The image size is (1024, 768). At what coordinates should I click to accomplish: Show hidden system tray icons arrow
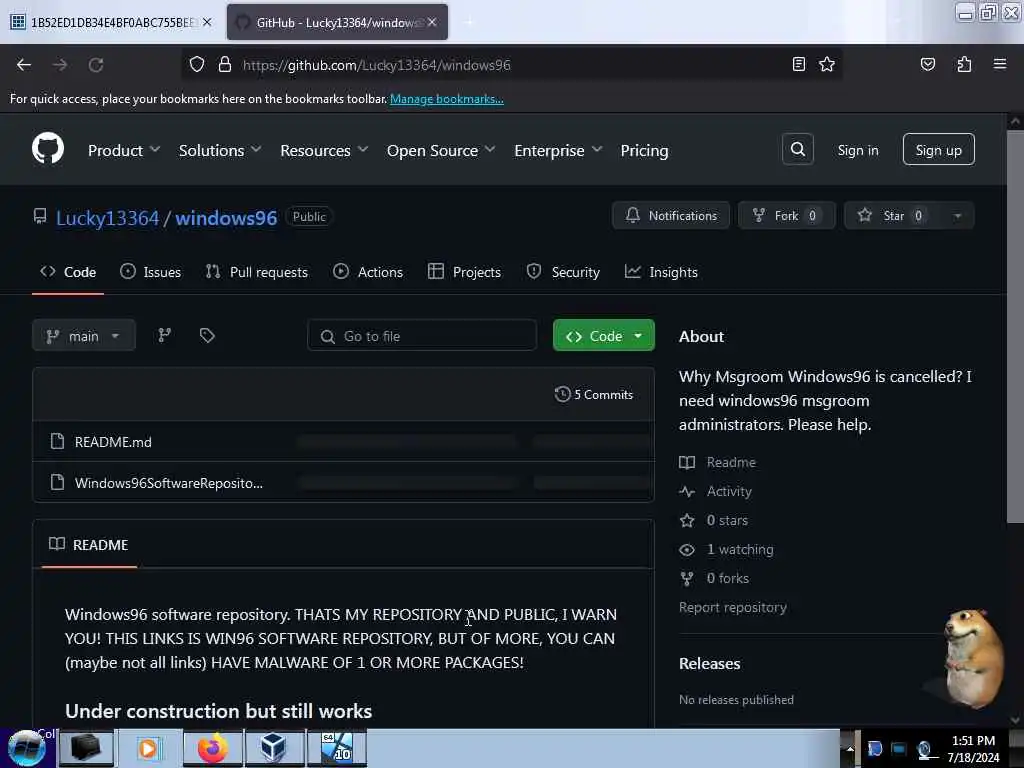850,749
